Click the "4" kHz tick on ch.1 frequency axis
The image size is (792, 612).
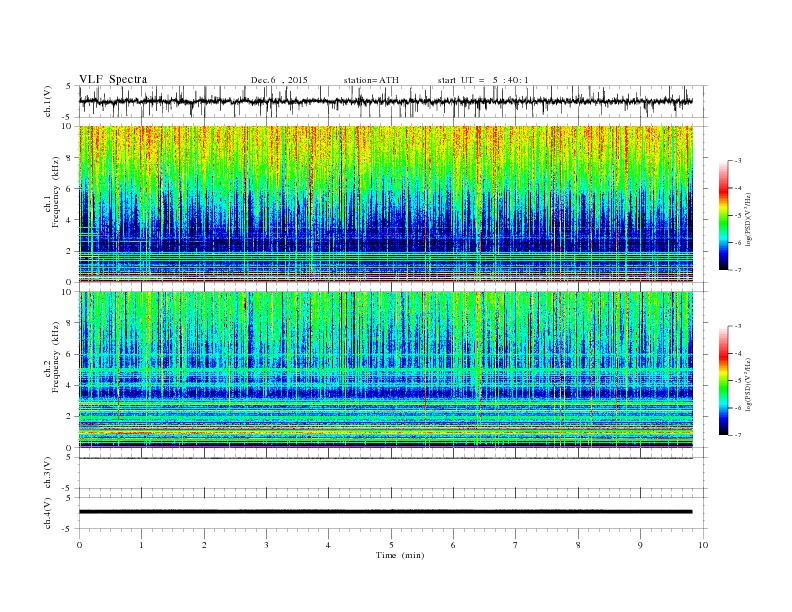[70, 220]
